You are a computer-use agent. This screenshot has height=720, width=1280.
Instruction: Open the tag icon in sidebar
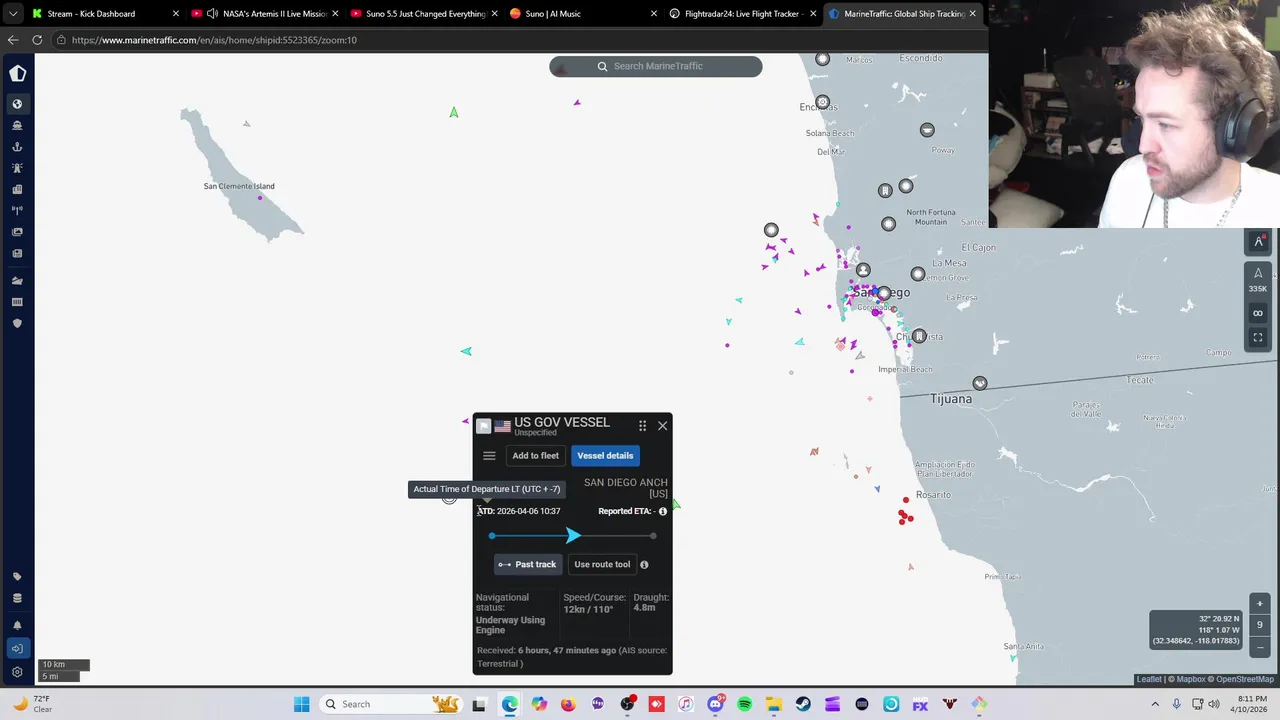(17, 577)
